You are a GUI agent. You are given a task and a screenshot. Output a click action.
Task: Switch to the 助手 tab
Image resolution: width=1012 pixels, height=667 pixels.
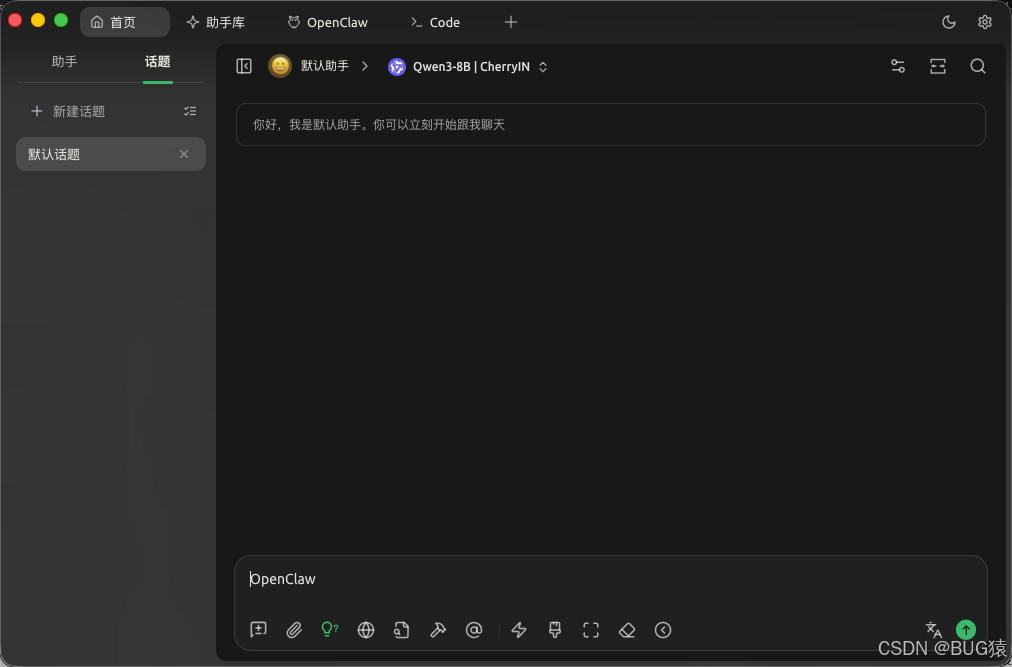tap(64, 61)
